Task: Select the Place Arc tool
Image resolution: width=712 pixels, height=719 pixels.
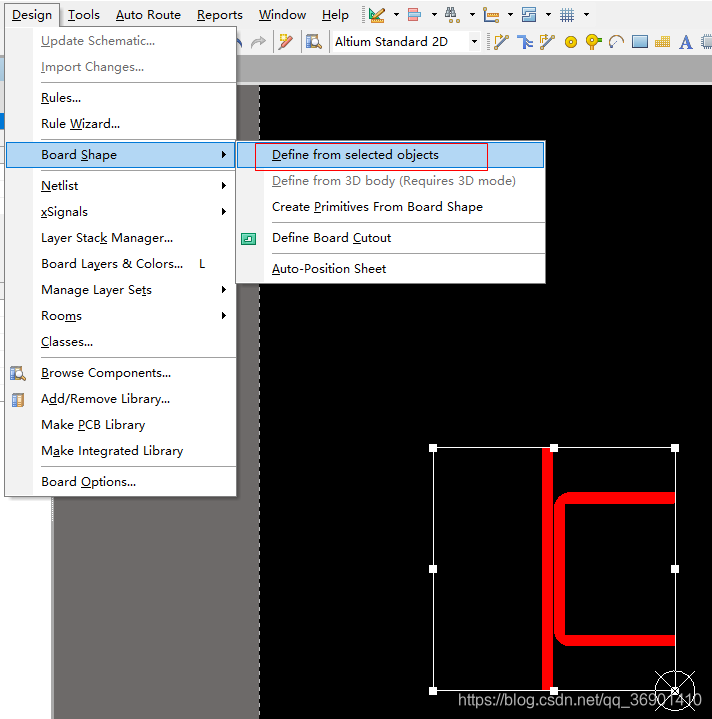Action: point(616,42)
